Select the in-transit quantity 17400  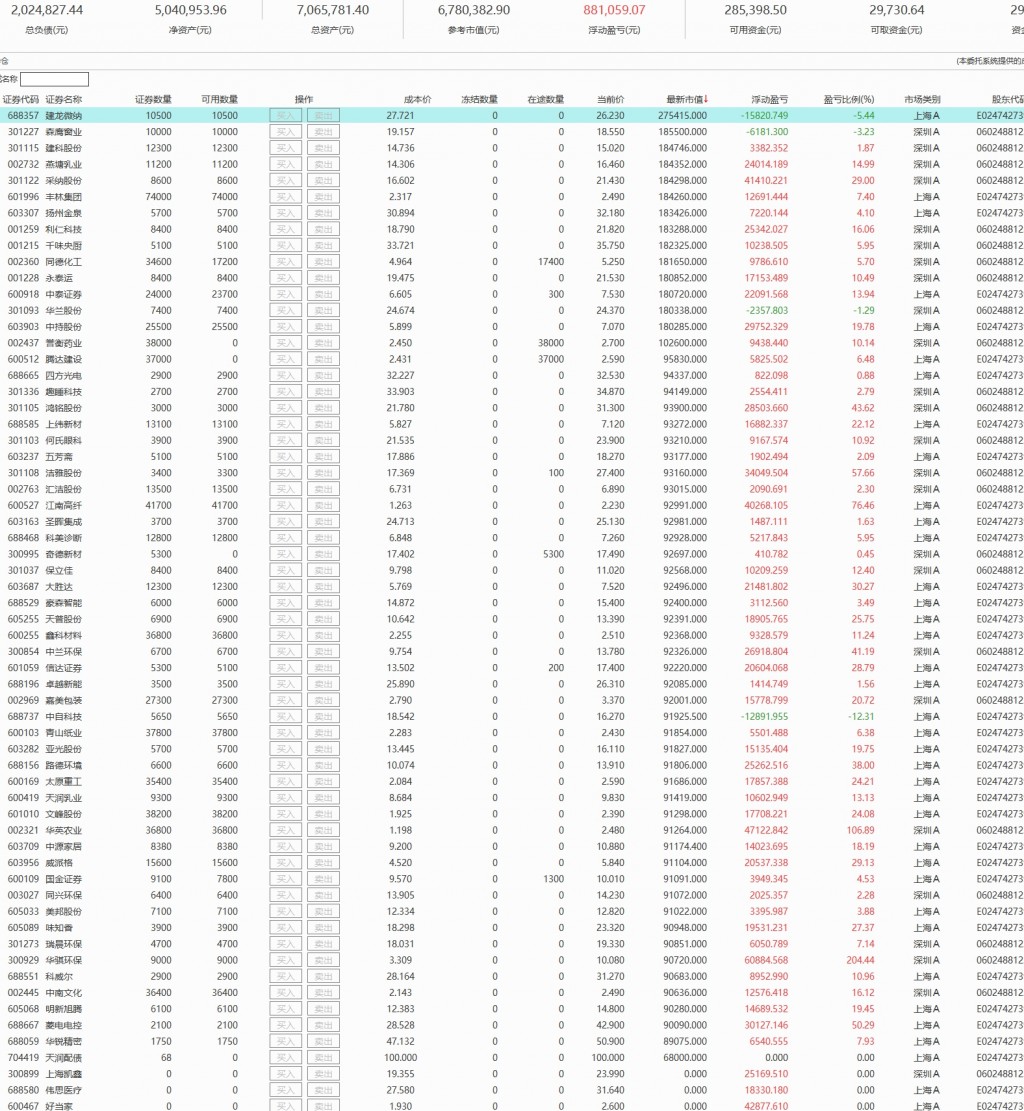pos(551,261)
